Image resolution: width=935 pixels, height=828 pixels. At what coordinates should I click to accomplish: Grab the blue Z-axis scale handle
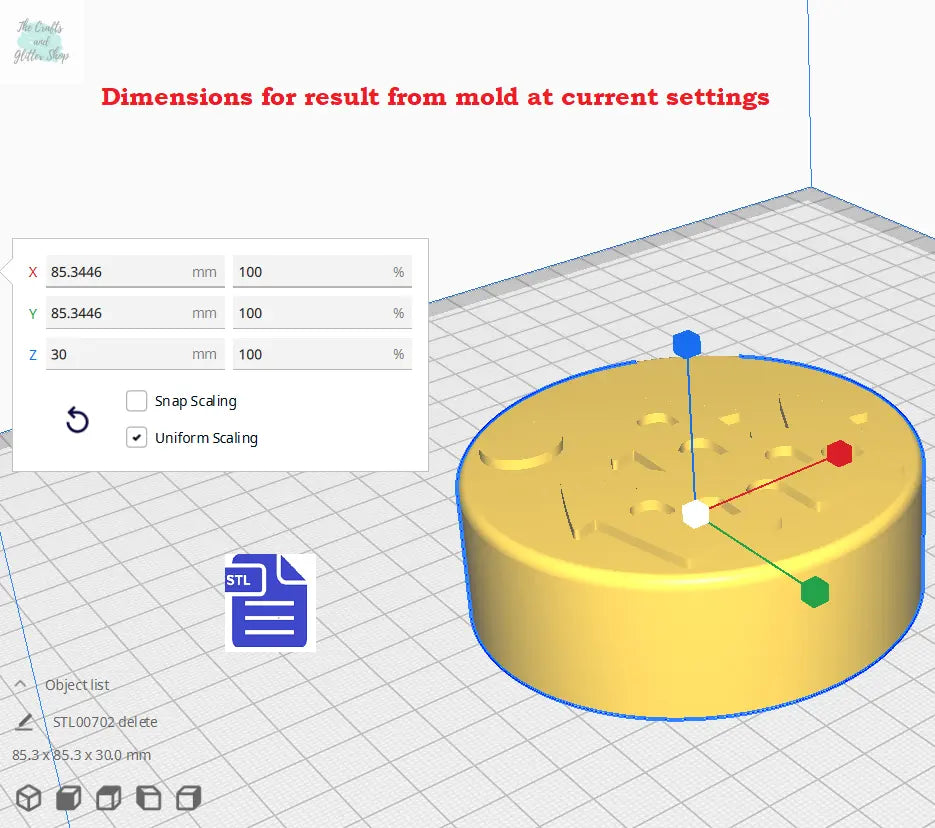pyautogui.click(x=686, y=344)
